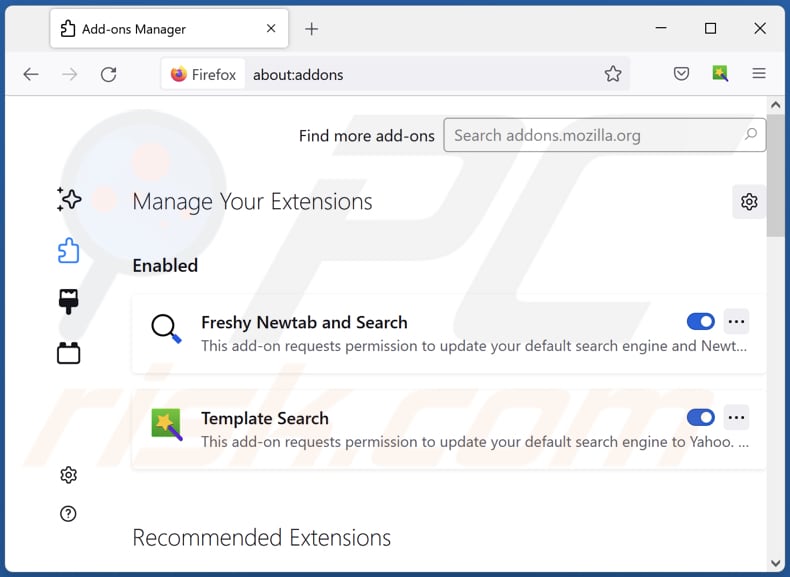Open Firefox settings from sidebar gear
Image resolution: width=790 pixels, height=577 pixels.
(68, 474)
